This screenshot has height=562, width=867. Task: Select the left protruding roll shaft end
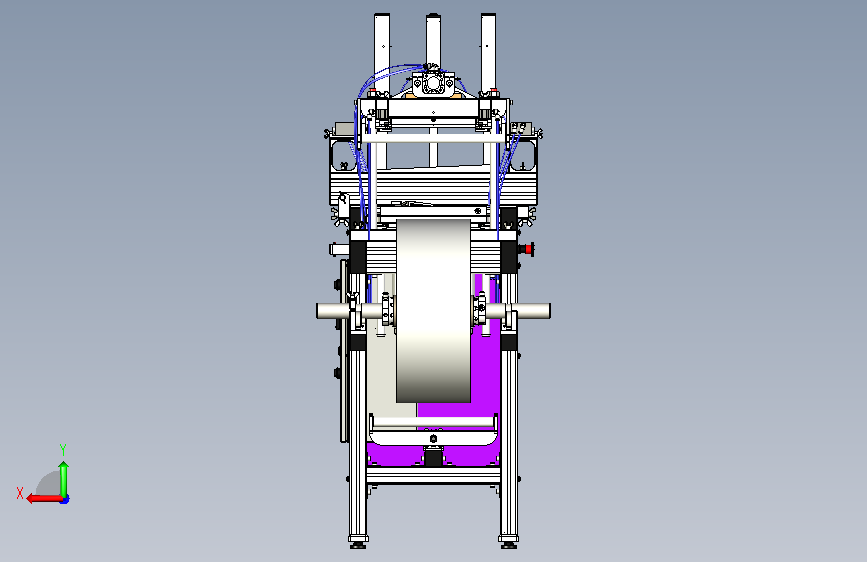coord(332,311)
